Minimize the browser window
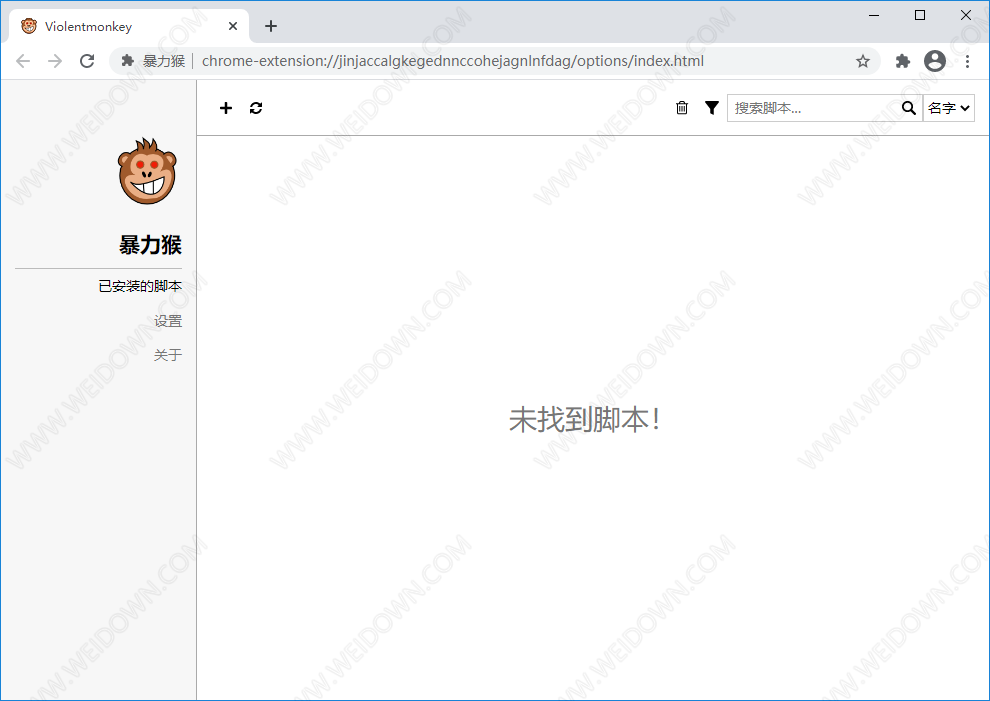The width and height of the screenshot is (990, 701). [x=874, y=15]
